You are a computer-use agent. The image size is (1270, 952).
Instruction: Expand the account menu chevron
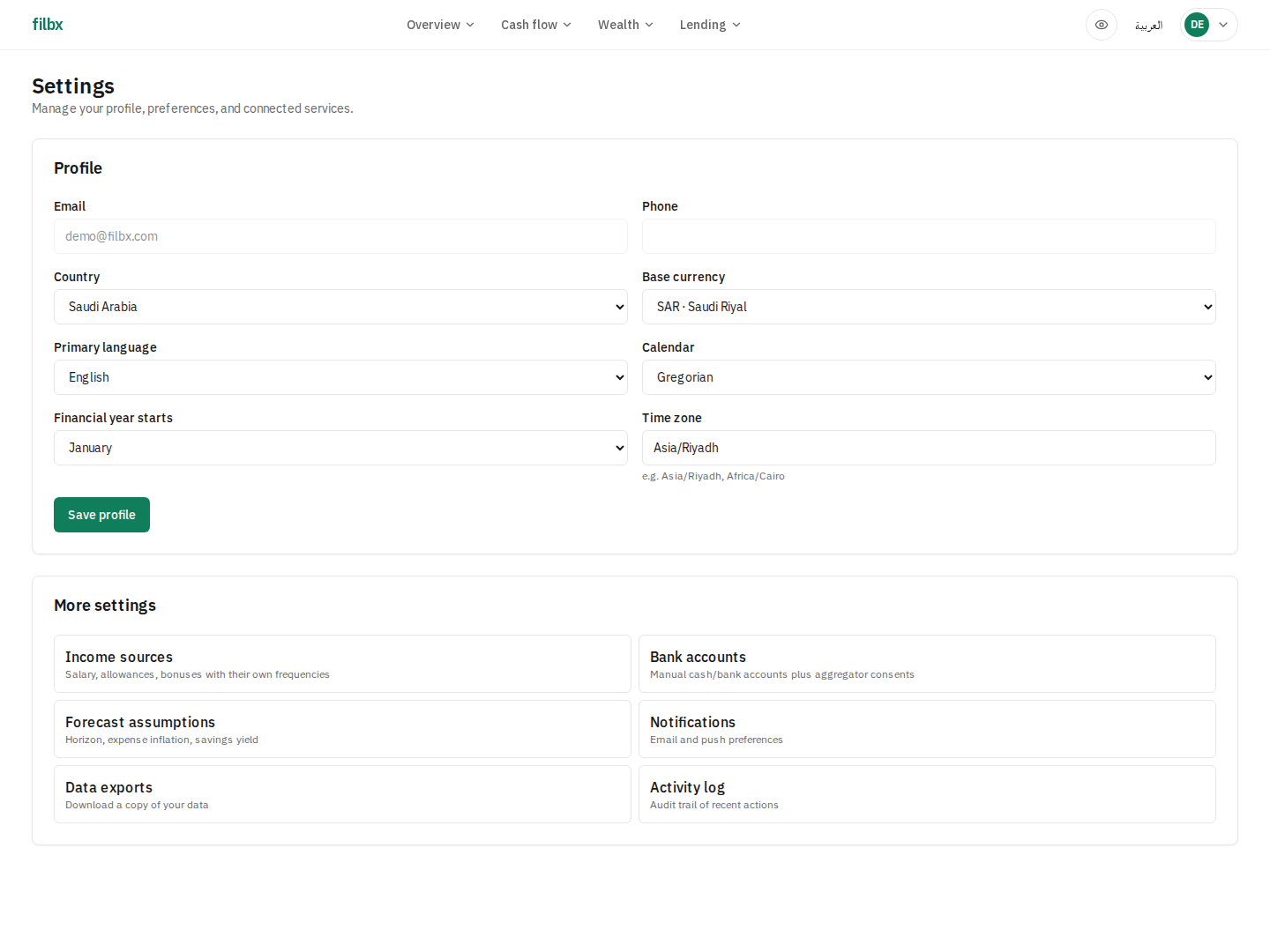(1223, 25)
